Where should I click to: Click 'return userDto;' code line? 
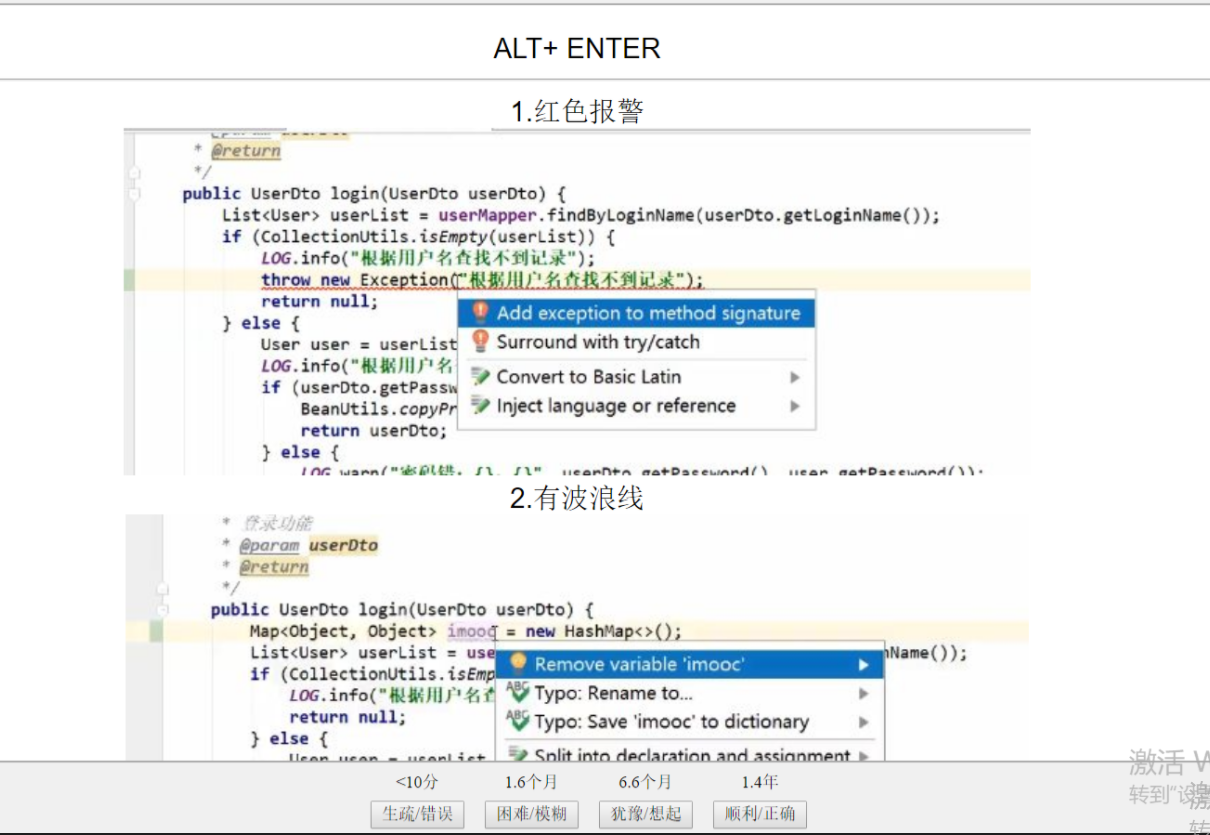(374, 431)
